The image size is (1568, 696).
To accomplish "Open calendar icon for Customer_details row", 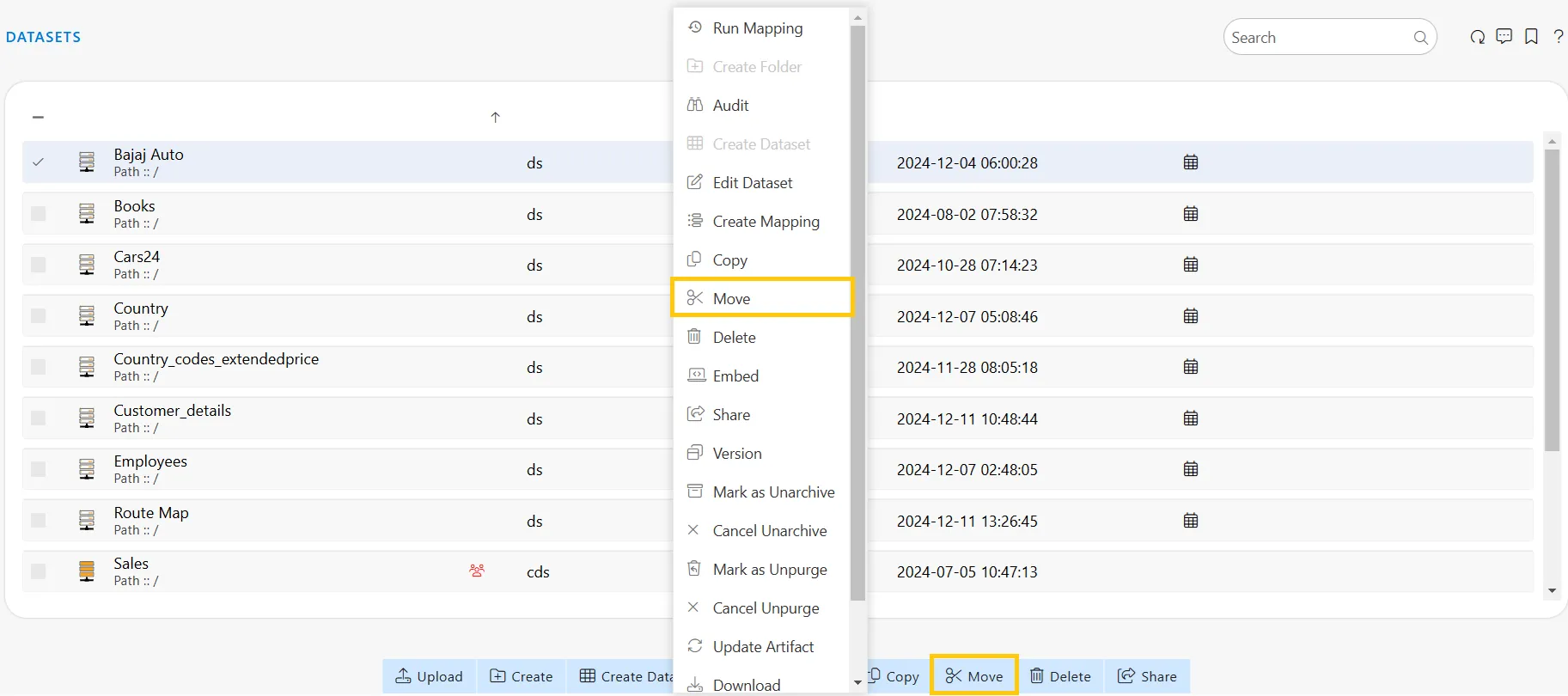I will [x=1191, y=418].
